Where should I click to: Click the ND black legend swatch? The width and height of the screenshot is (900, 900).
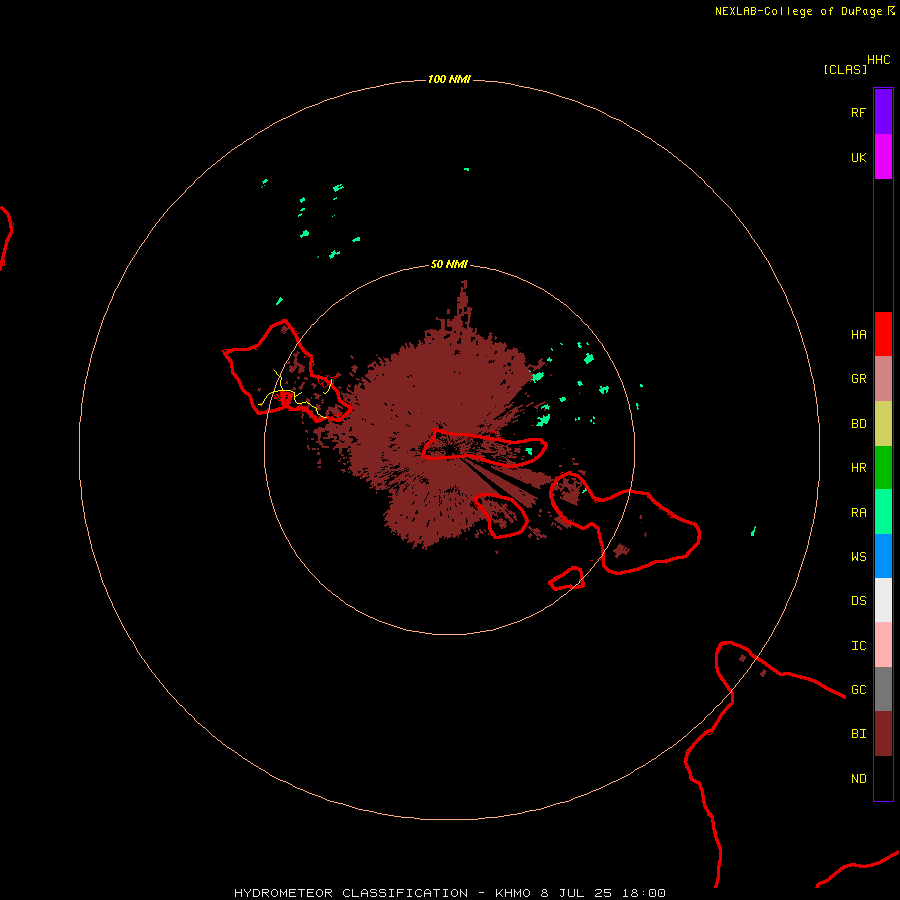pyautogui.click(x=883, y=778)
